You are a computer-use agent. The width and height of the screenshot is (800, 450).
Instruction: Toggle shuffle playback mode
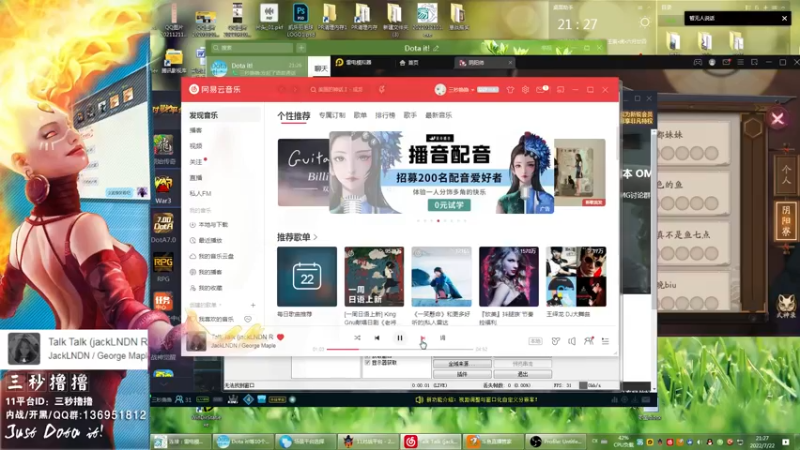[x=357, y=338]
